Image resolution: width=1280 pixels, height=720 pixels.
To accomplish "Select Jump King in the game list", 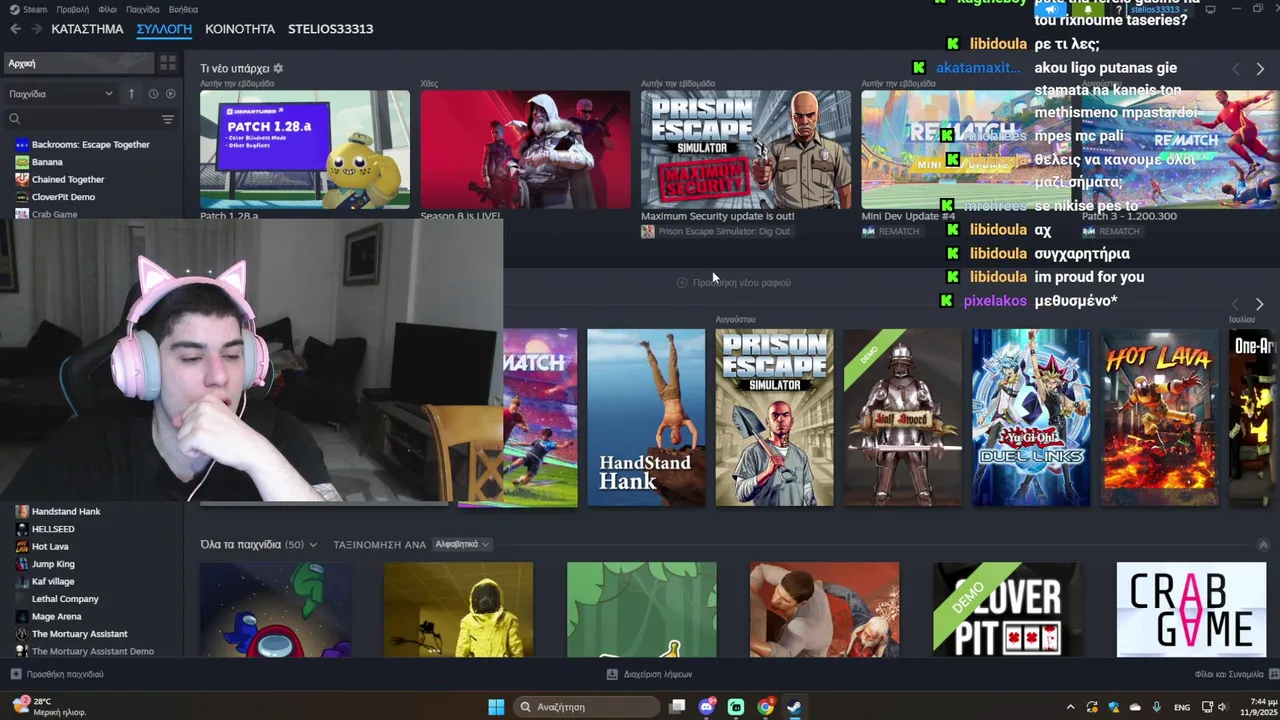I will pos(53,564).
